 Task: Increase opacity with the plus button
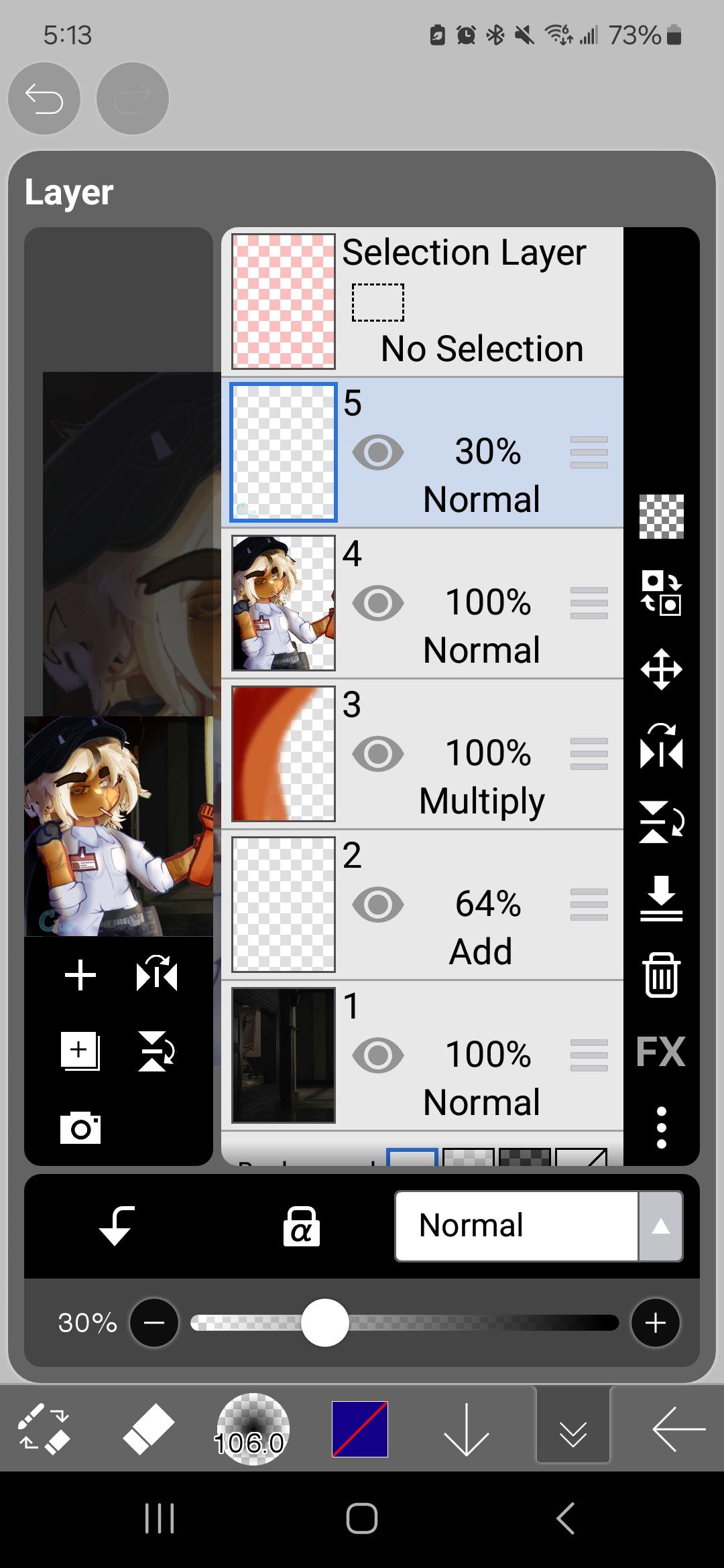pyautogui.click(x=655, y=1323)
